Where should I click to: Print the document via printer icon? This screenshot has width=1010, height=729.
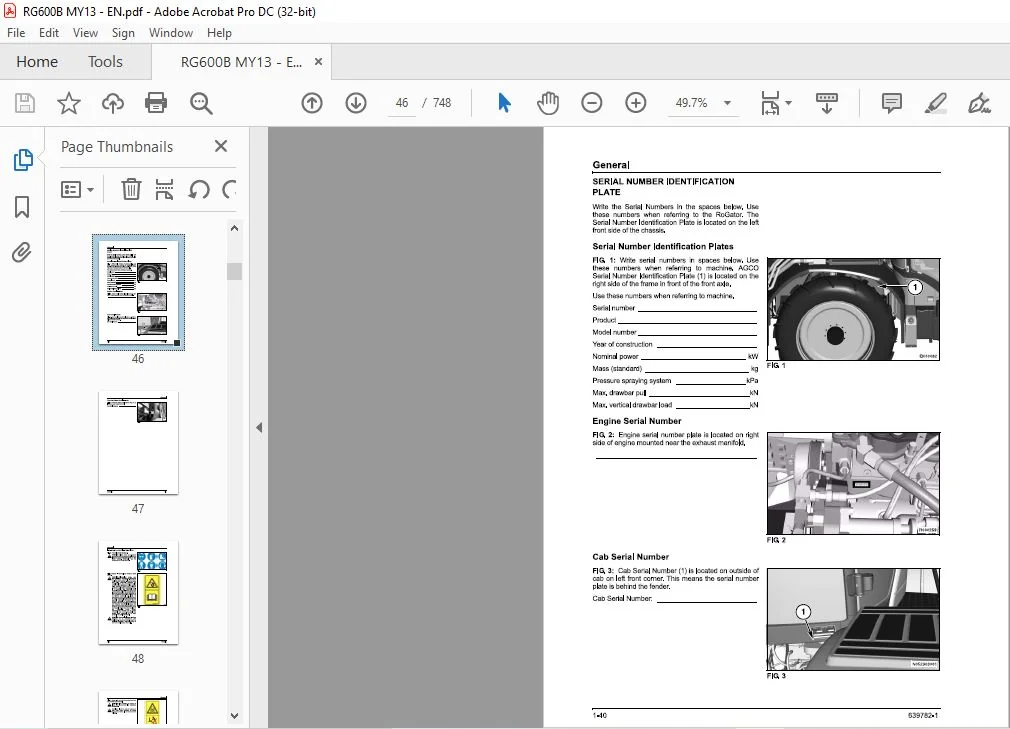coord(156,103)
